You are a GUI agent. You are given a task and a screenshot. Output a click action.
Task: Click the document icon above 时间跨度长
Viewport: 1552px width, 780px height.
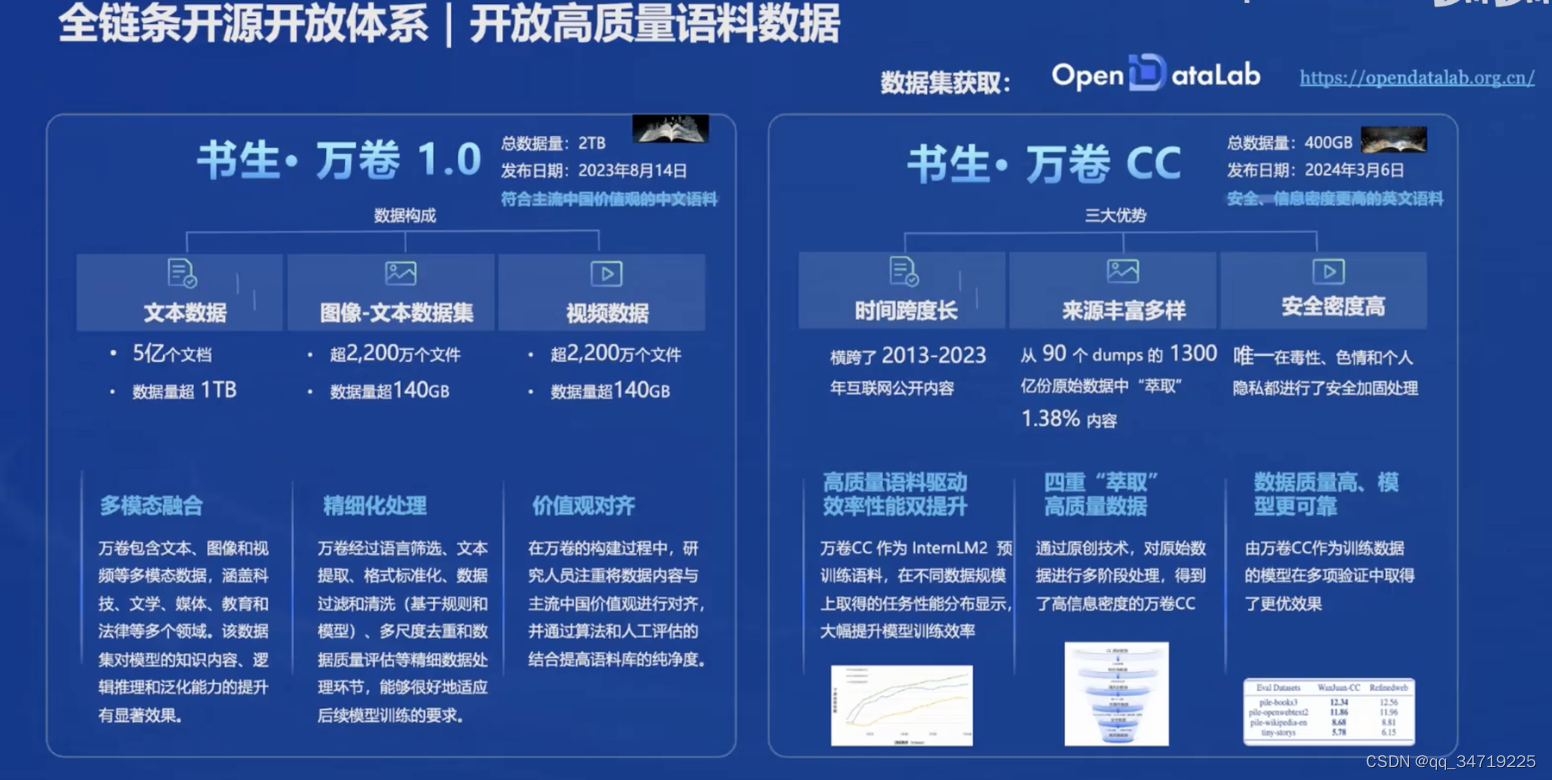click(x=903, y=271)
